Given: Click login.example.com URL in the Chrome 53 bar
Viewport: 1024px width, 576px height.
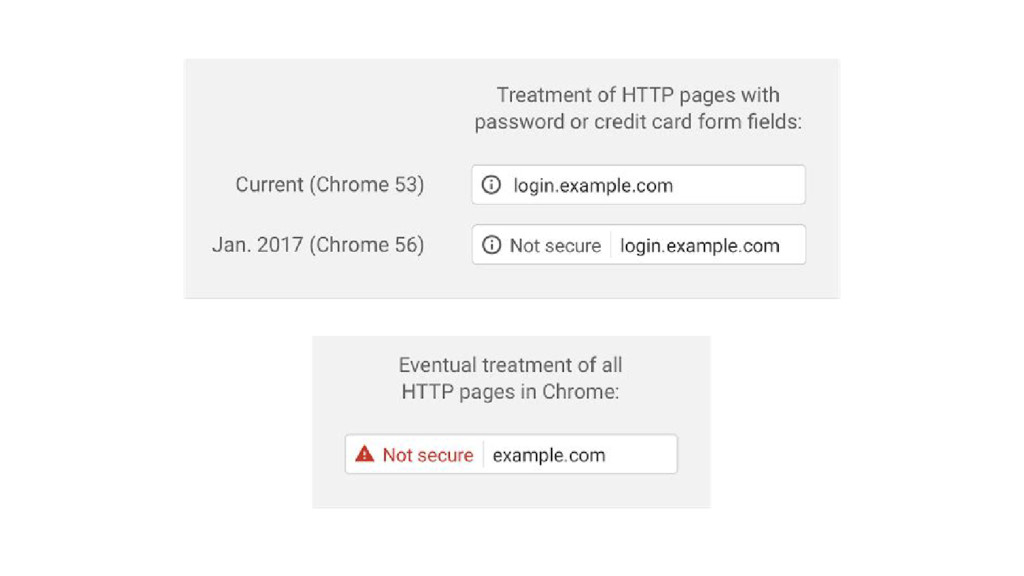Looking at the screenshot, I should (593, 185).
